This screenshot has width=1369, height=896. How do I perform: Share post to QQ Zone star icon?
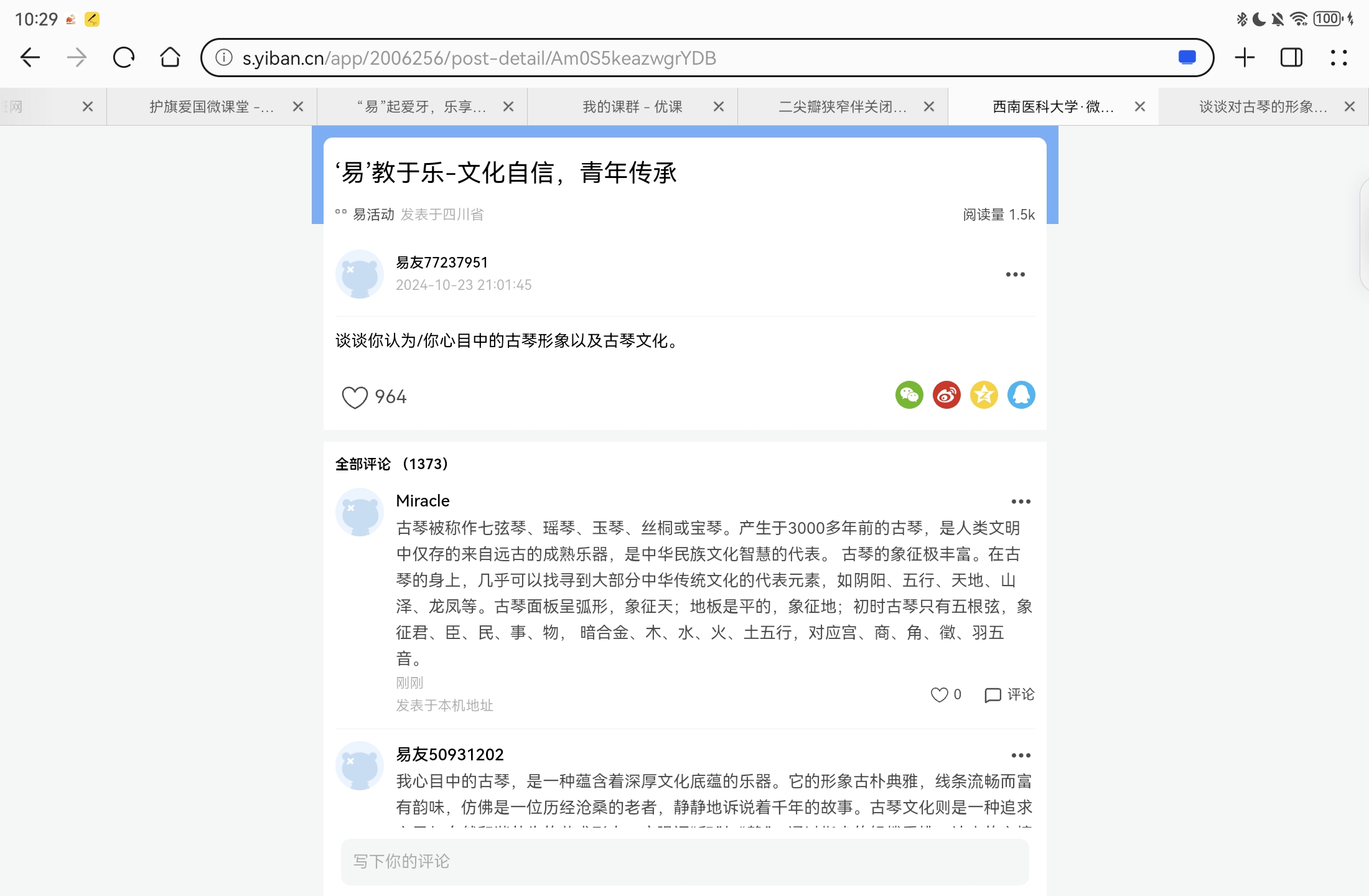pyautogui.click(x=984, y=395)
